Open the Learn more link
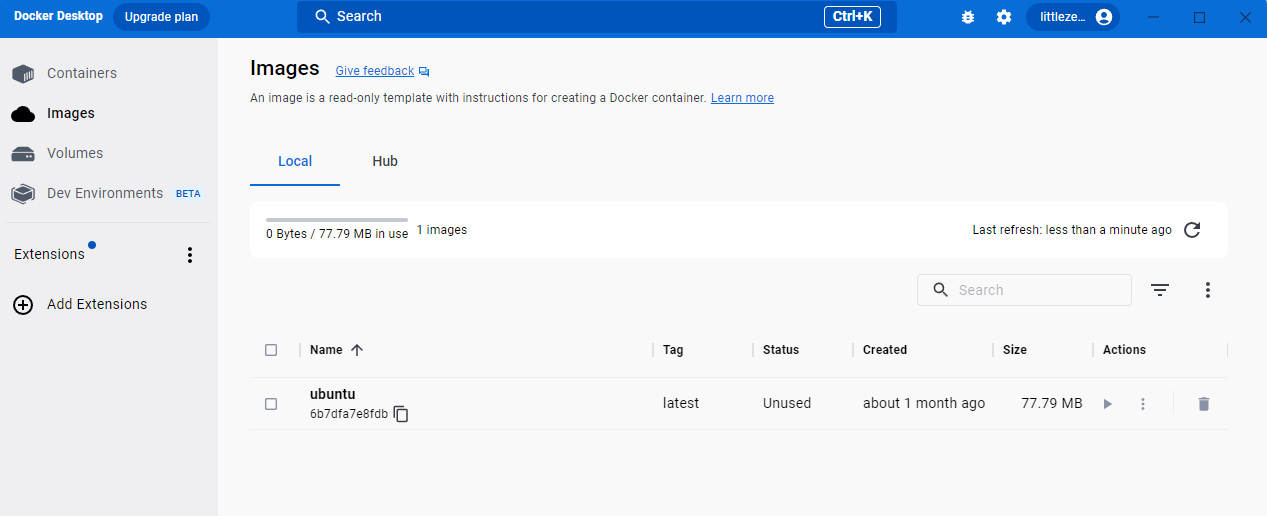The image size is (1267, 516). click(x=742, y=98)
